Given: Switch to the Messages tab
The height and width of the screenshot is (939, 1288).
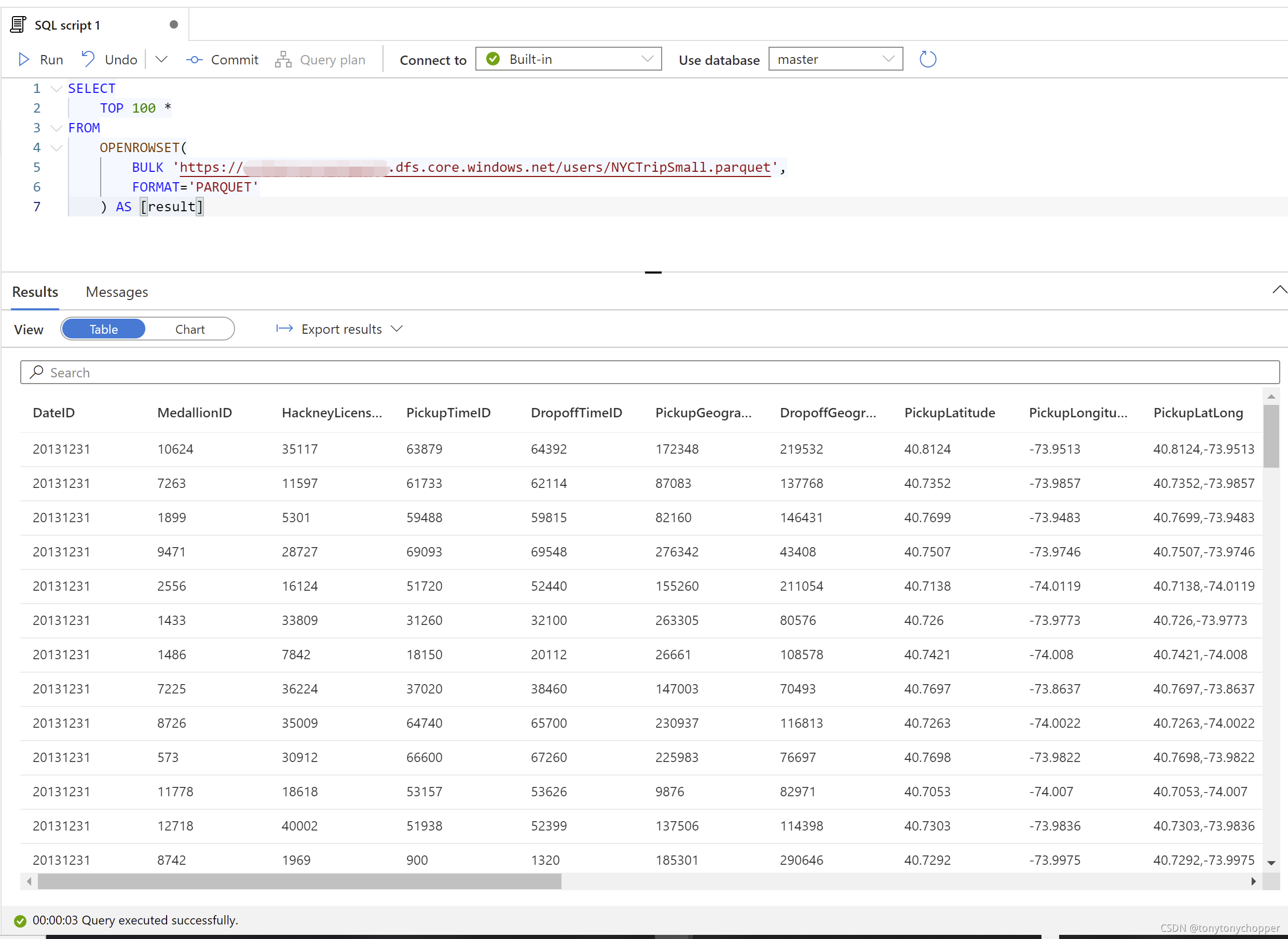Looking at the screenshot, I should (116, 292).
